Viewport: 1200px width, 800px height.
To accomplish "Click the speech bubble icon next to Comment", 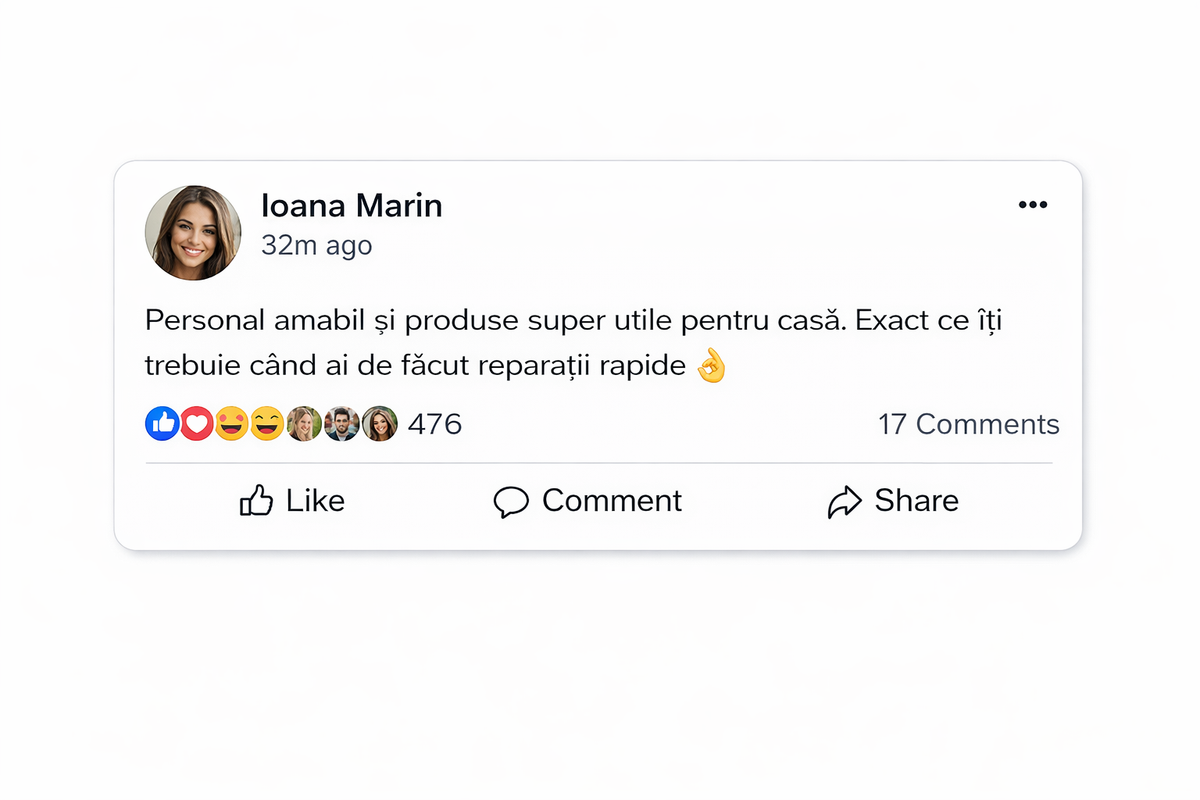I will coord(511,501).
